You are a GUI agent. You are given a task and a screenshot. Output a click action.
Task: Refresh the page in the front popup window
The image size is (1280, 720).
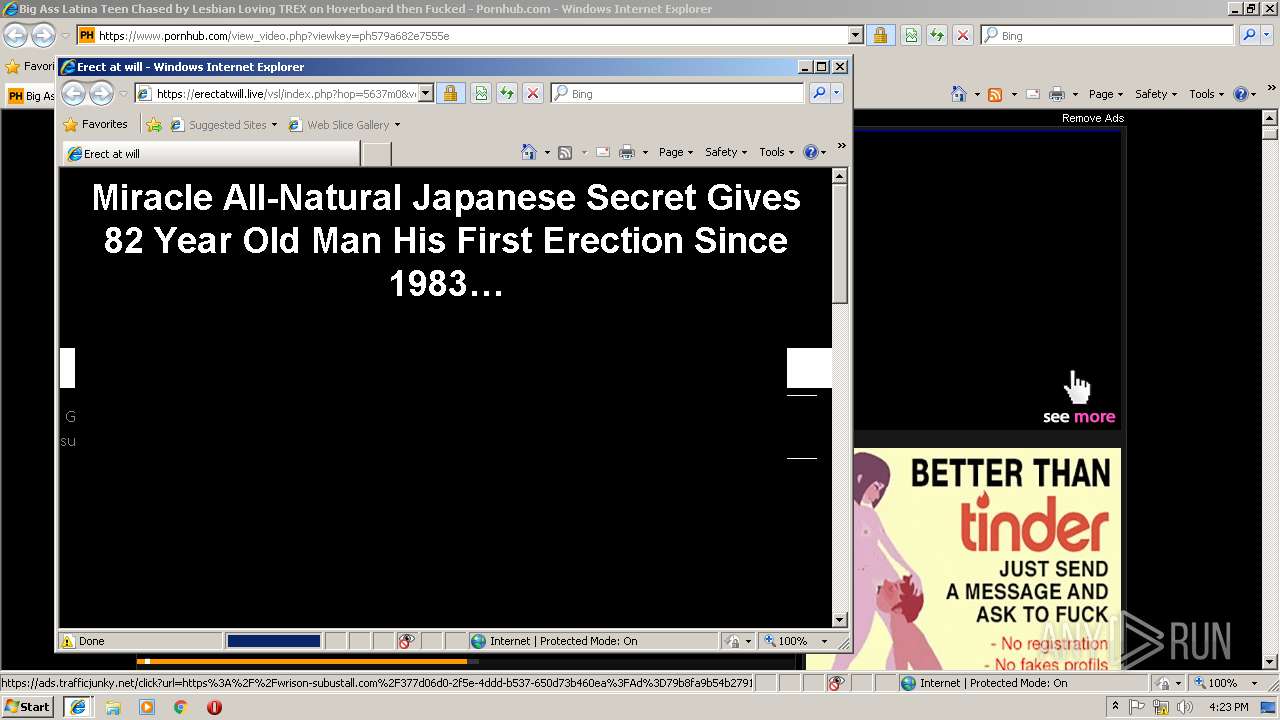point(507,94)
